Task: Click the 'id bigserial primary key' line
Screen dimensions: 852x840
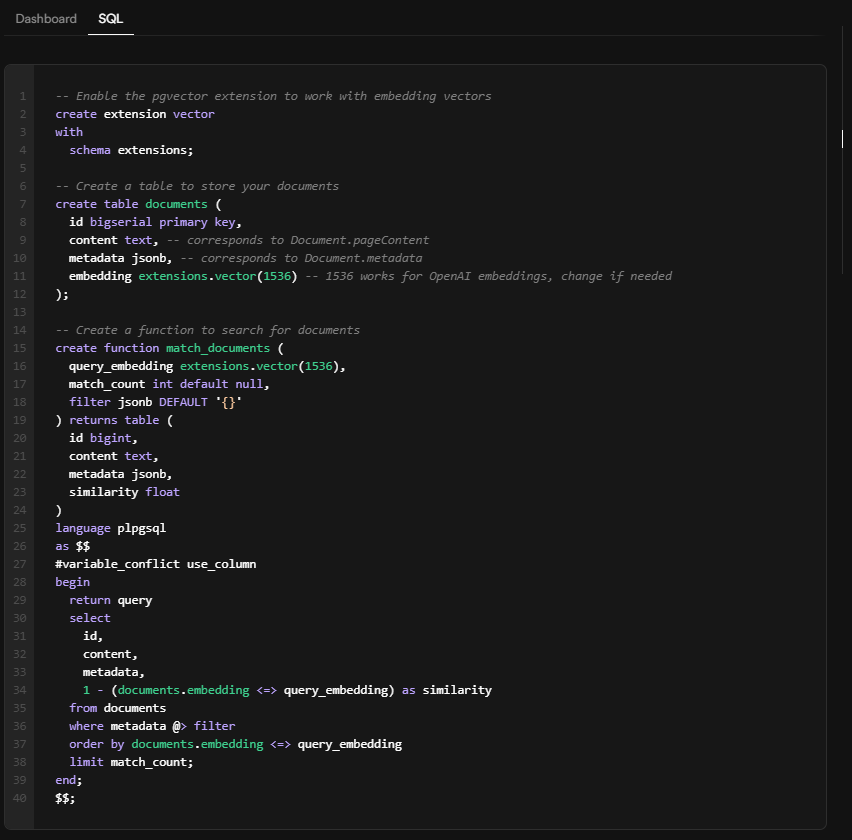Action: [155, 222]
